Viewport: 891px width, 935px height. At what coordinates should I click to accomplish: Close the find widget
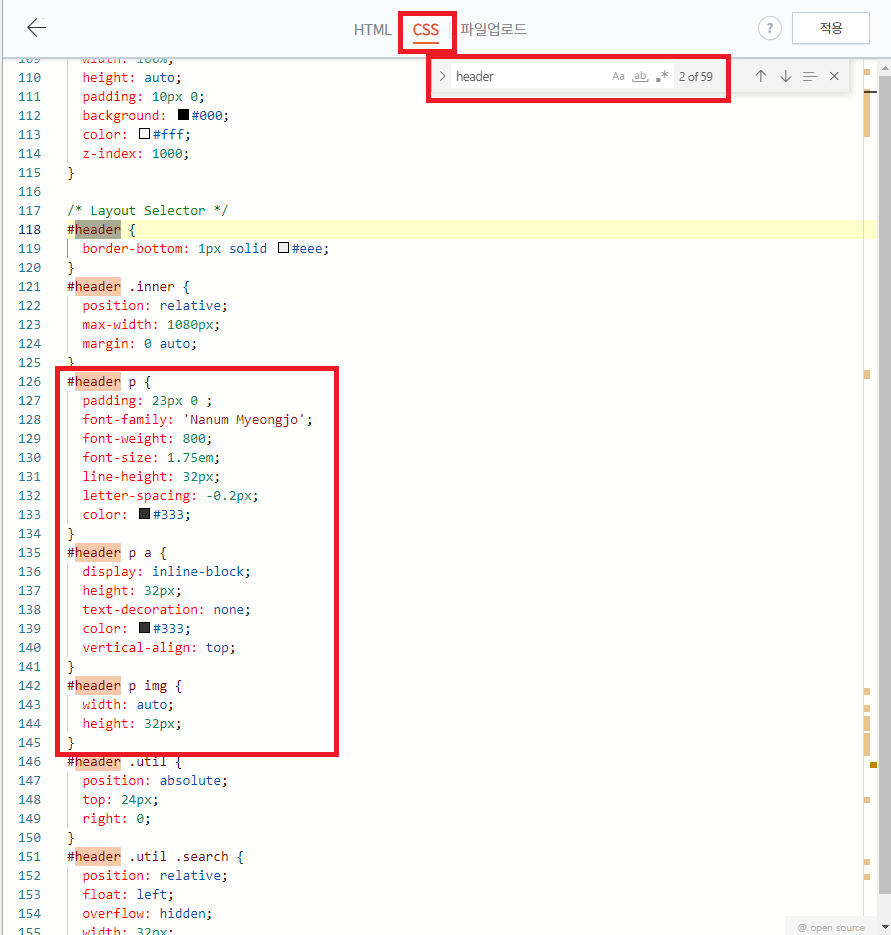point(834,76)
